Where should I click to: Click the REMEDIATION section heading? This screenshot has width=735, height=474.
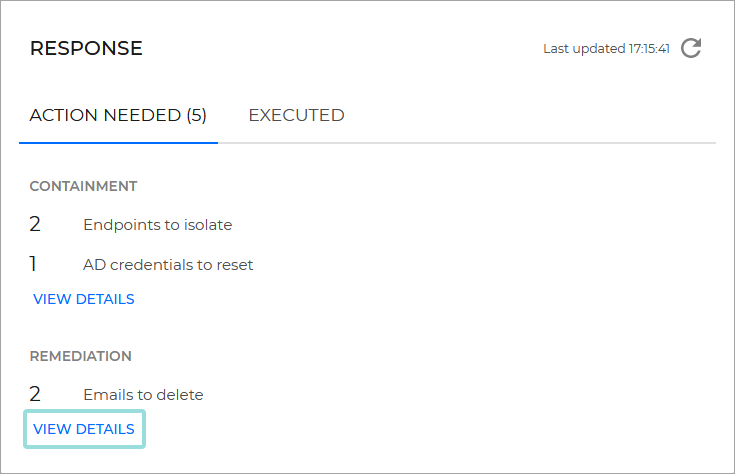click(x=81, y=356)
